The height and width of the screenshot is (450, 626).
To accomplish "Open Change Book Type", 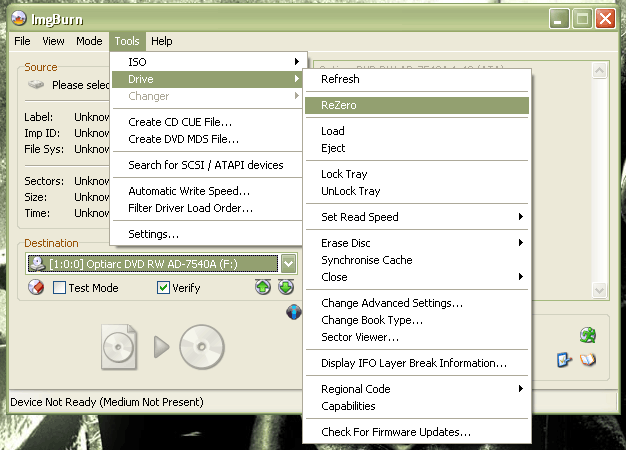I will (417, 320).
